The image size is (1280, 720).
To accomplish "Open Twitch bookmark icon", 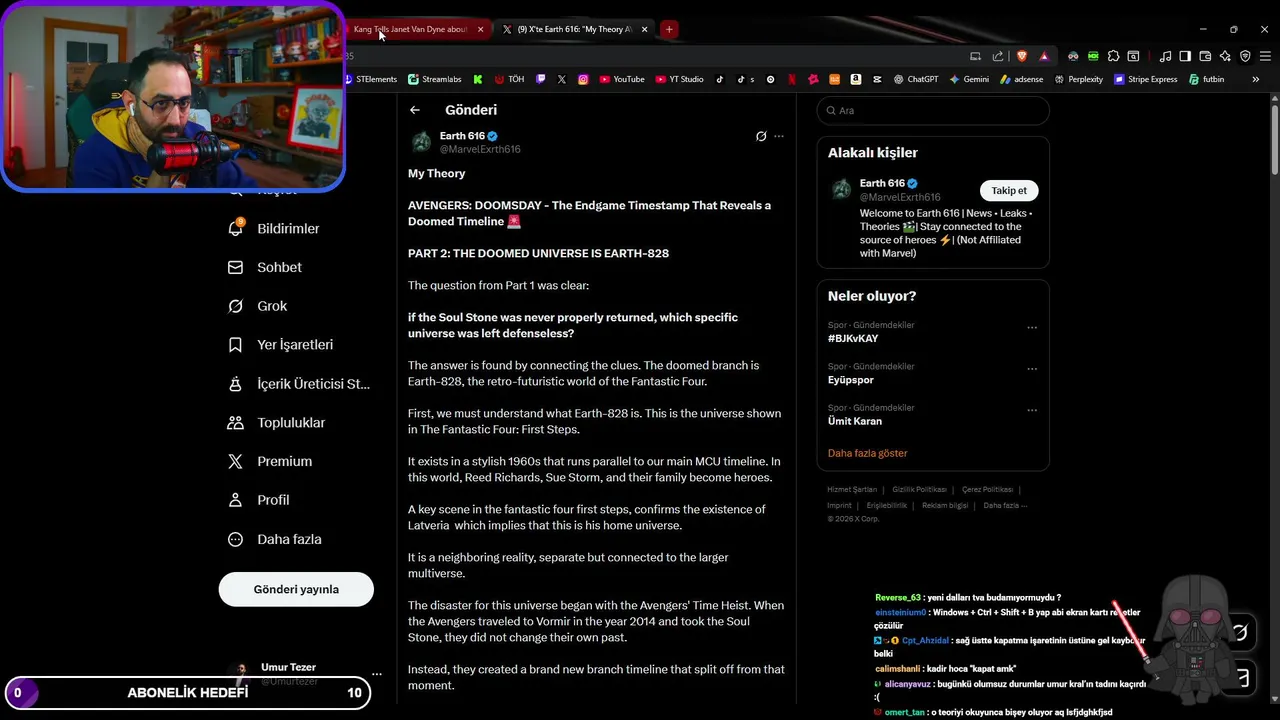I will click(x=541, y=79).
